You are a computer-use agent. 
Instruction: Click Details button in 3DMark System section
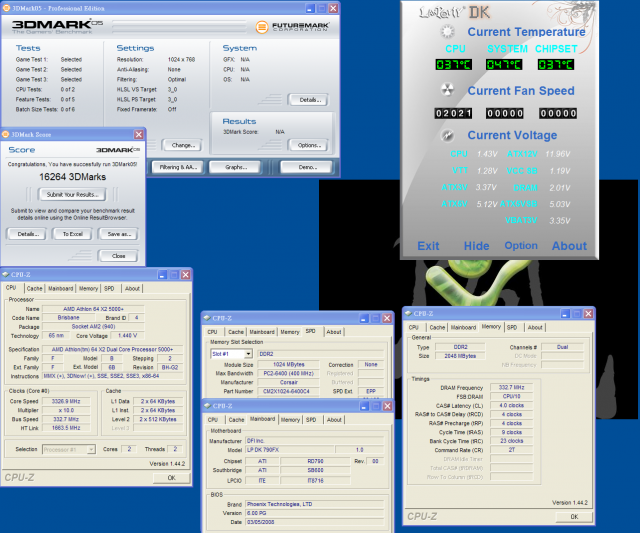(309, 100)
